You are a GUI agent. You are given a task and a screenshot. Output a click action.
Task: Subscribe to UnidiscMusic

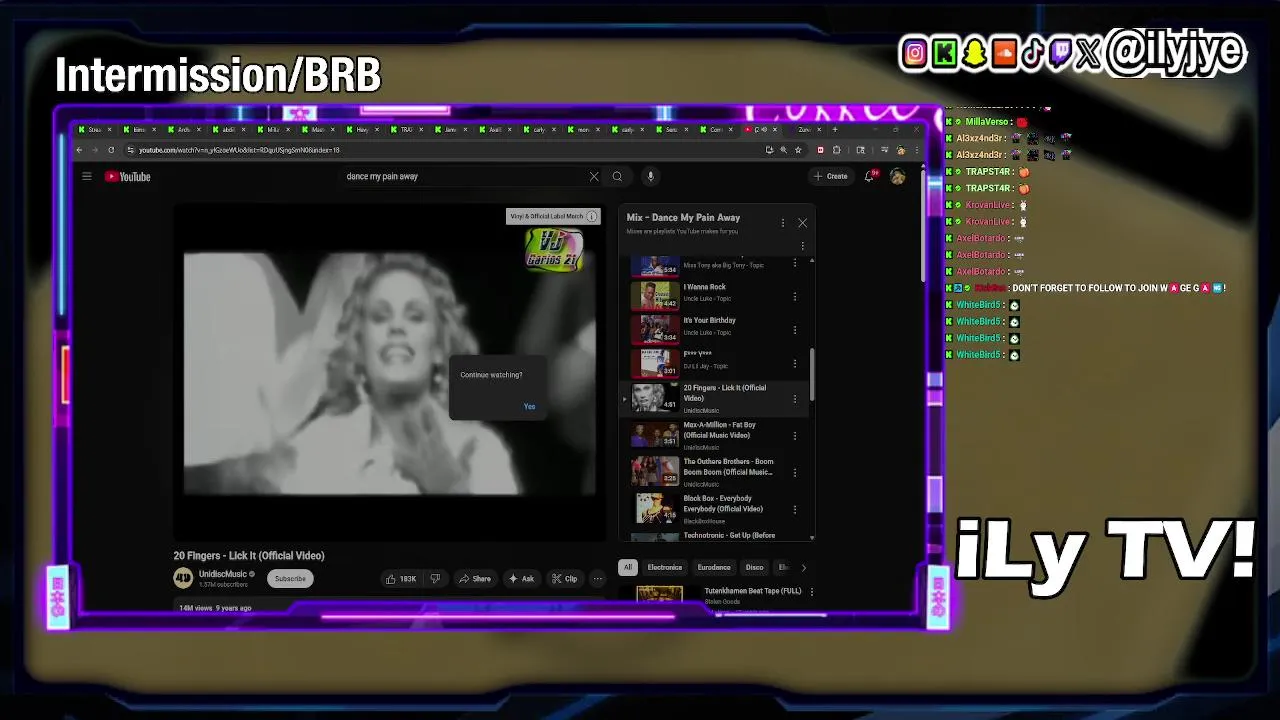pos(290,578)
